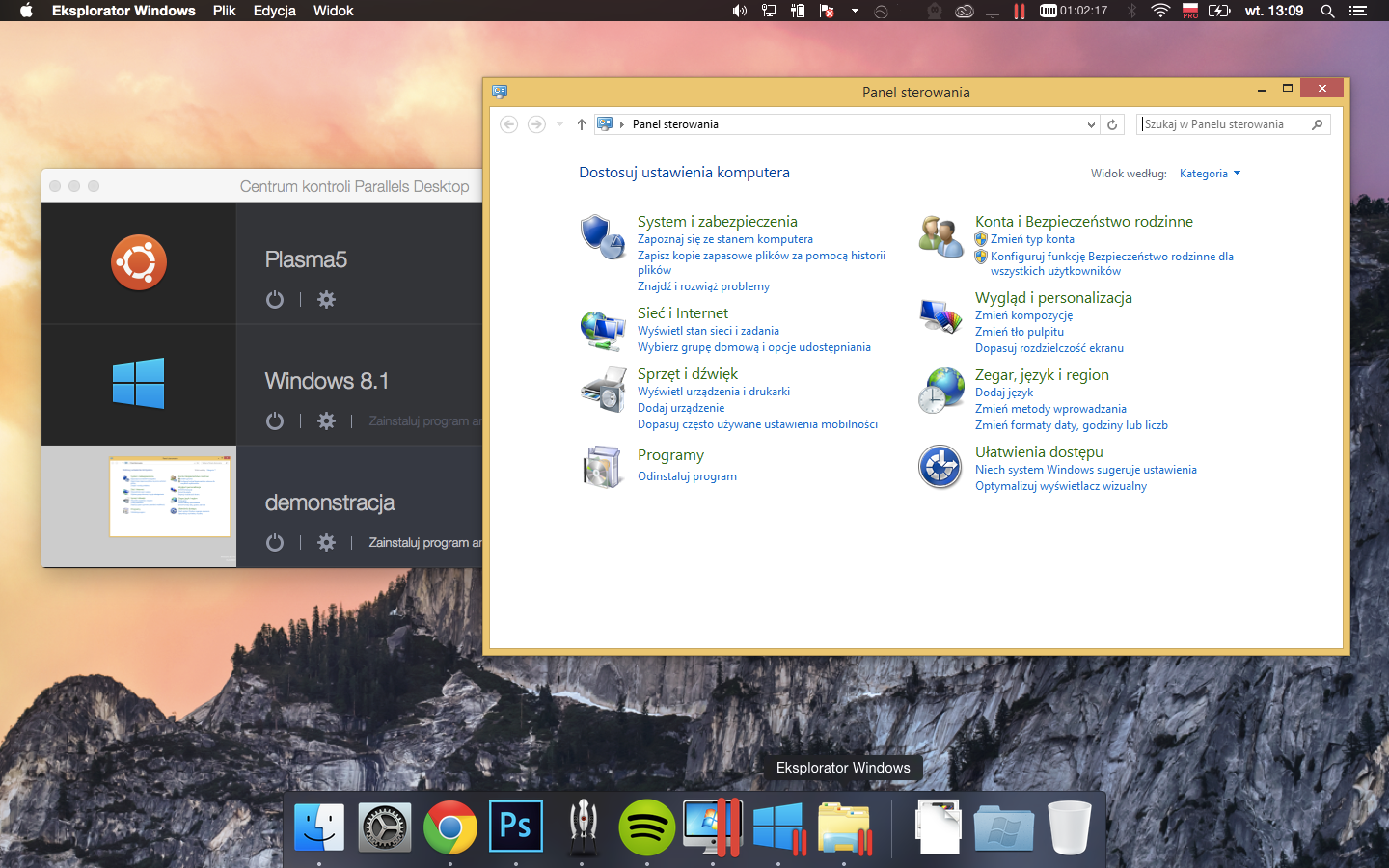1389x868 pixels.
Task: Select the demonstracja machine preview thumbnail
Action: tap(170, 497)
